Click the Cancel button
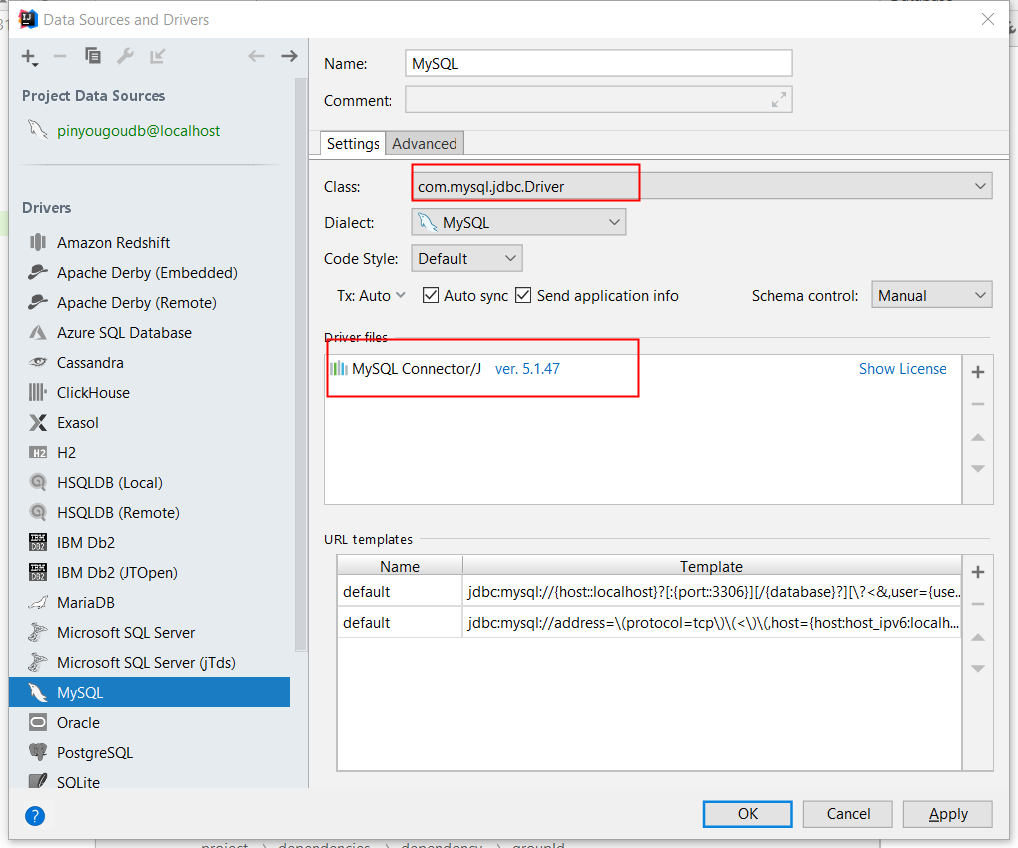 coord(848,814)
